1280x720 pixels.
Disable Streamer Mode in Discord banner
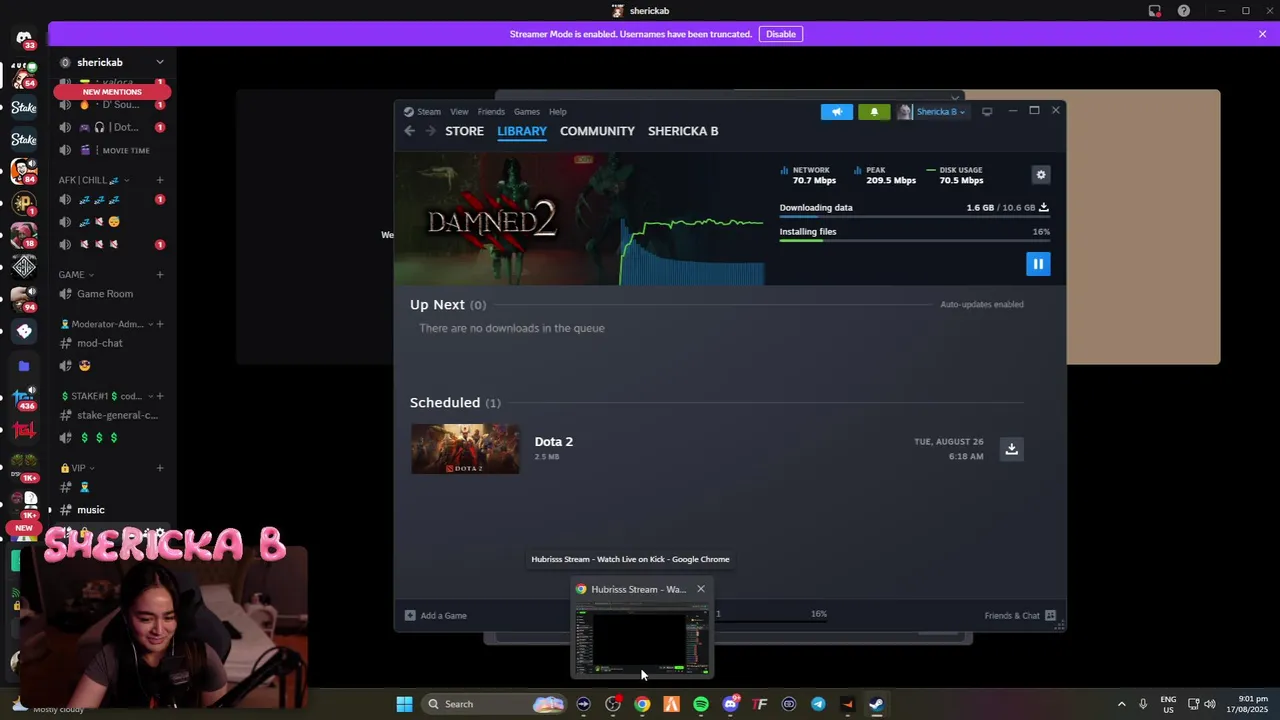pyautogui.click(x=781, y=34)
